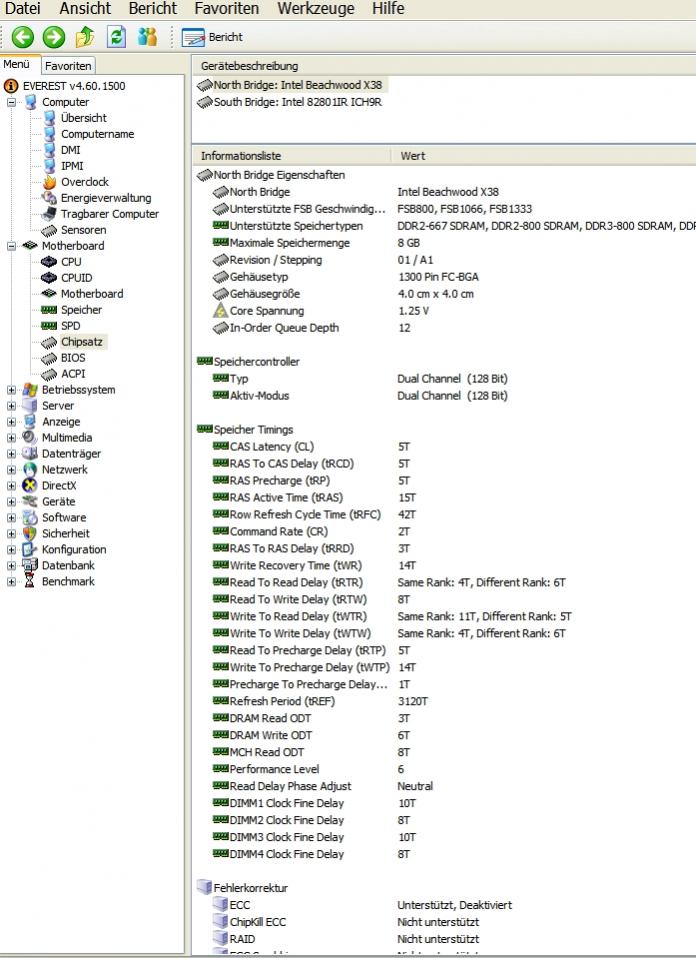Expand the Betriebssystem tree node
696x958 pixels.
11,389
